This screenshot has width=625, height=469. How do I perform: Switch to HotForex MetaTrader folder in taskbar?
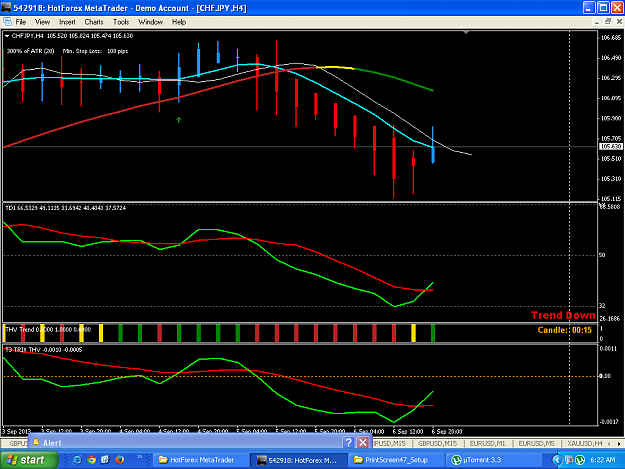(x=200, y=460)
